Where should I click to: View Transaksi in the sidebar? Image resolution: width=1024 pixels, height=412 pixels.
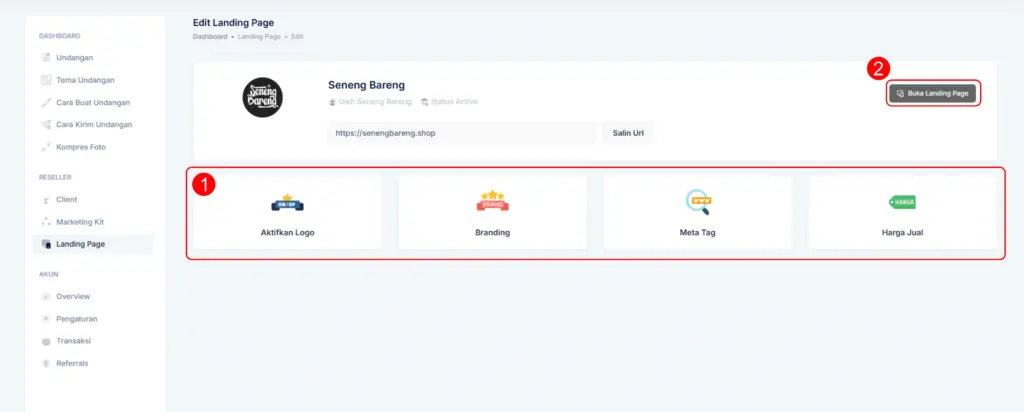74,340
